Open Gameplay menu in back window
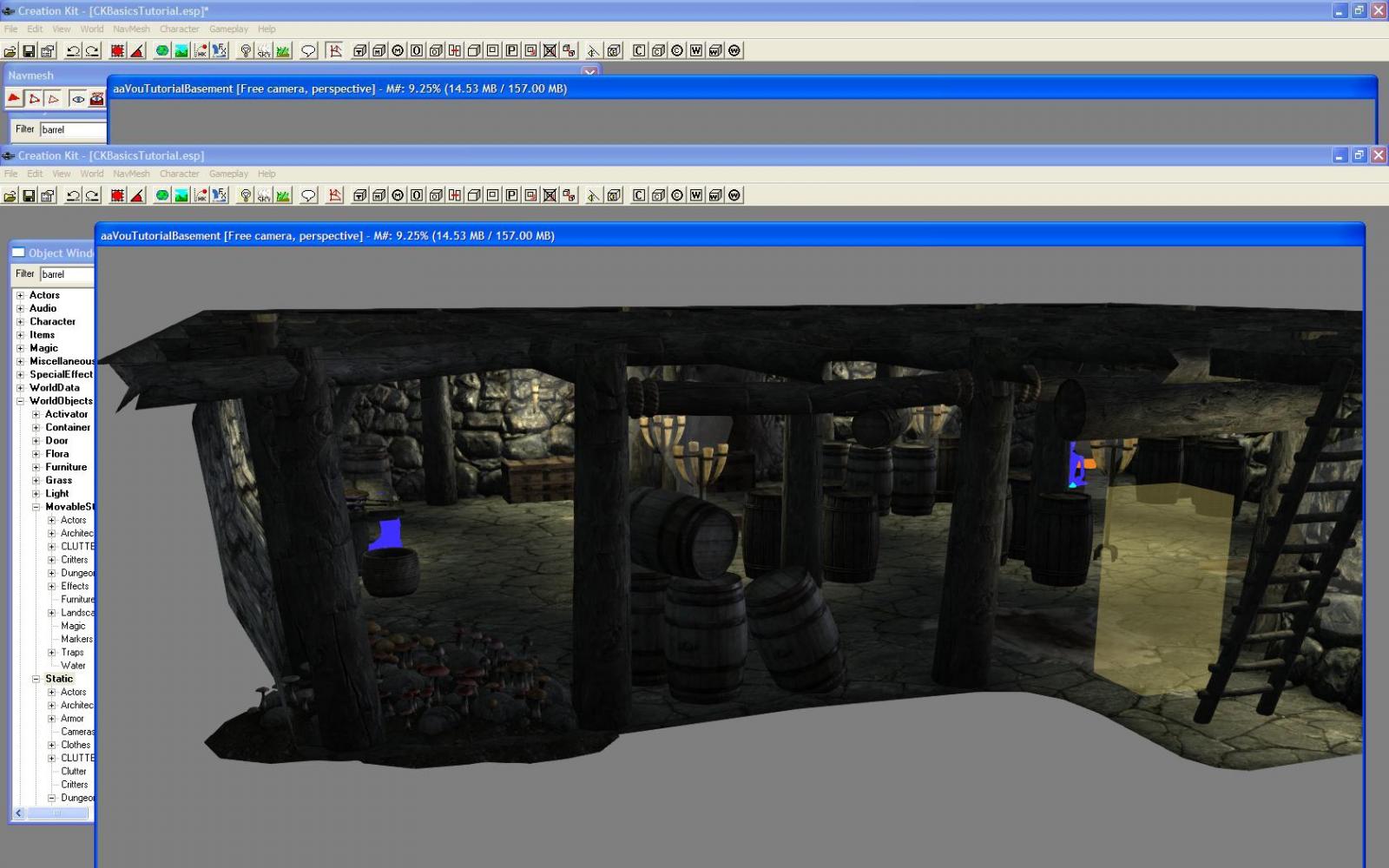The height and width of the screenshot is (868, 1389). point(228,29)
